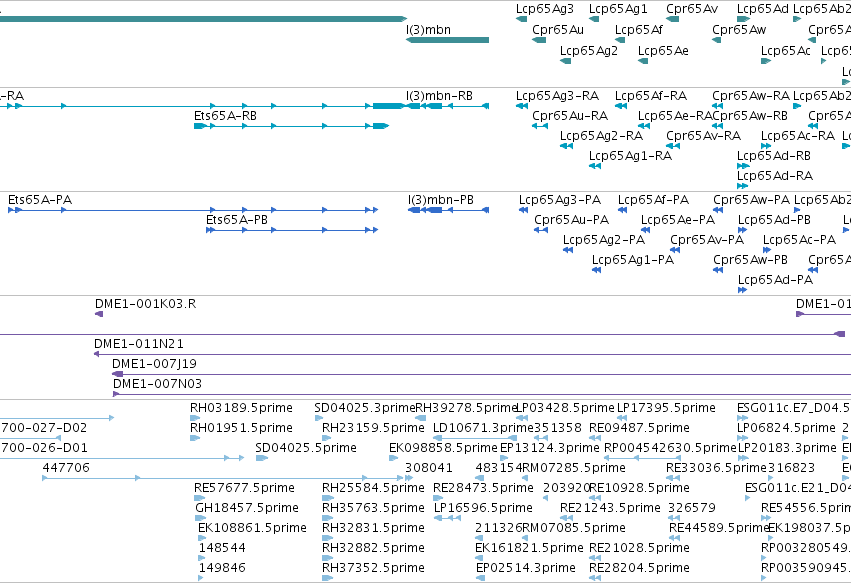Select the DME1-011N21 clone label

139,344
